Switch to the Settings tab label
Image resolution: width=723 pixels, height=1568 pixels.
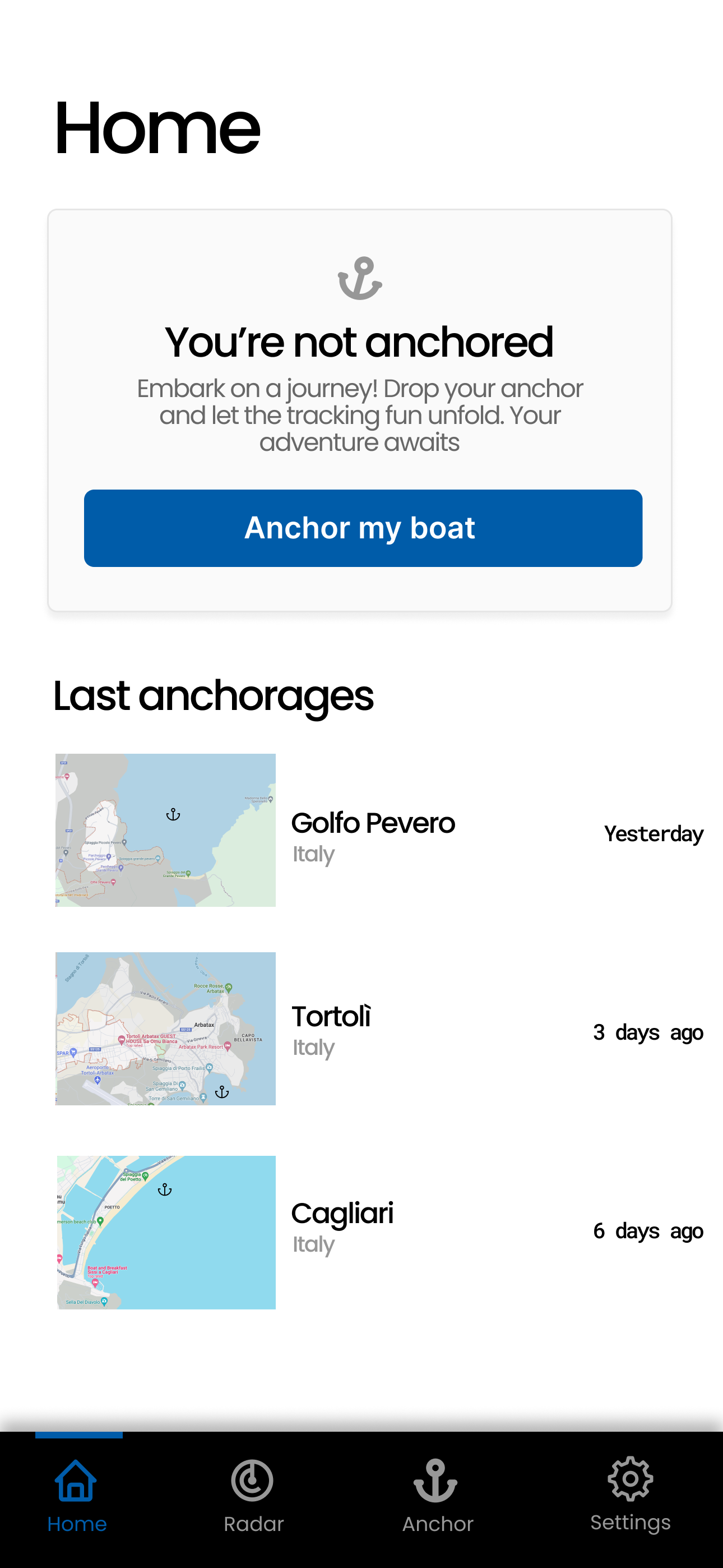[631, 1523]
